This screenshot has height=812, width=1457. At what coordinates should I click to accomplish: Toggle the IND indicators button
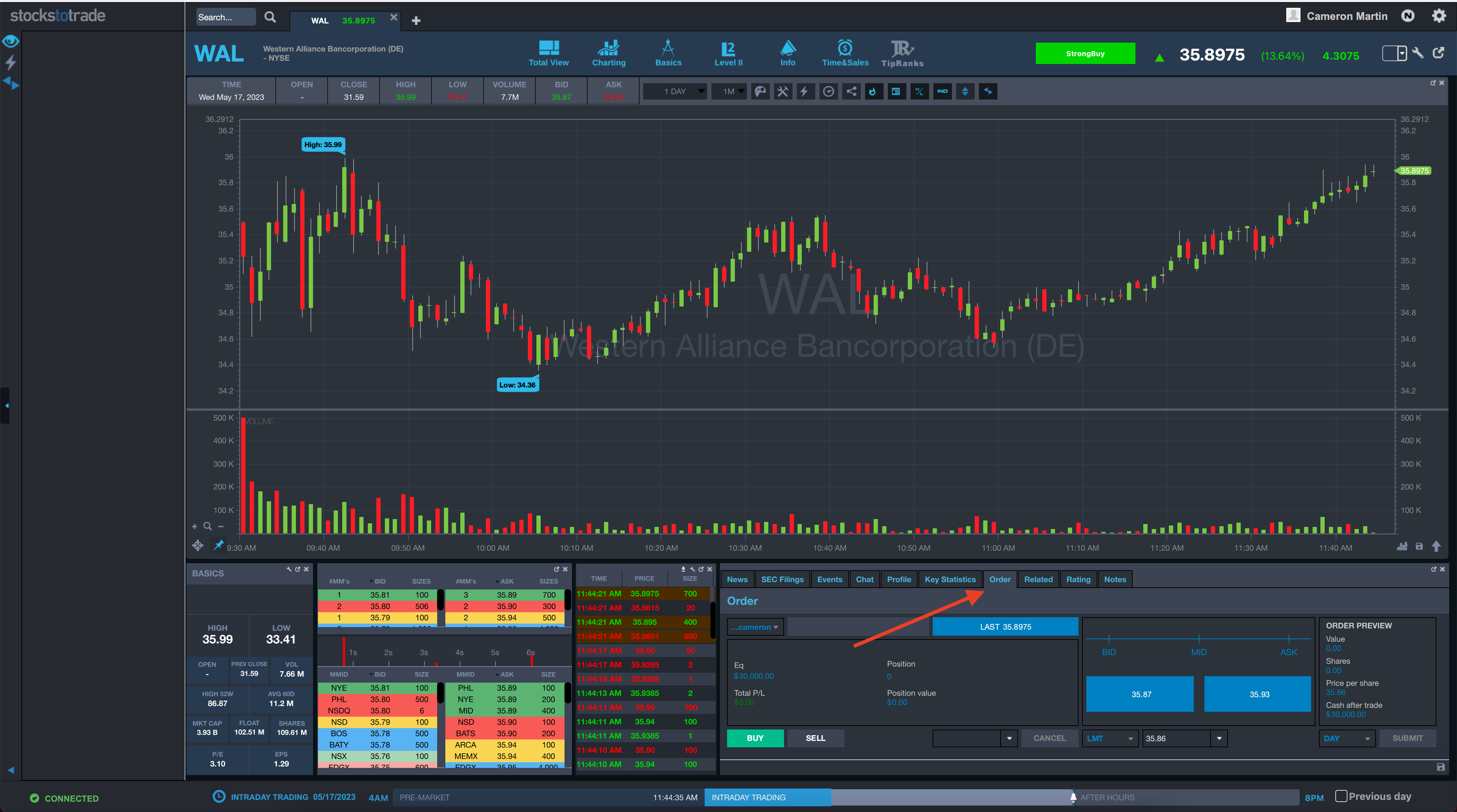tap(942, 92)
